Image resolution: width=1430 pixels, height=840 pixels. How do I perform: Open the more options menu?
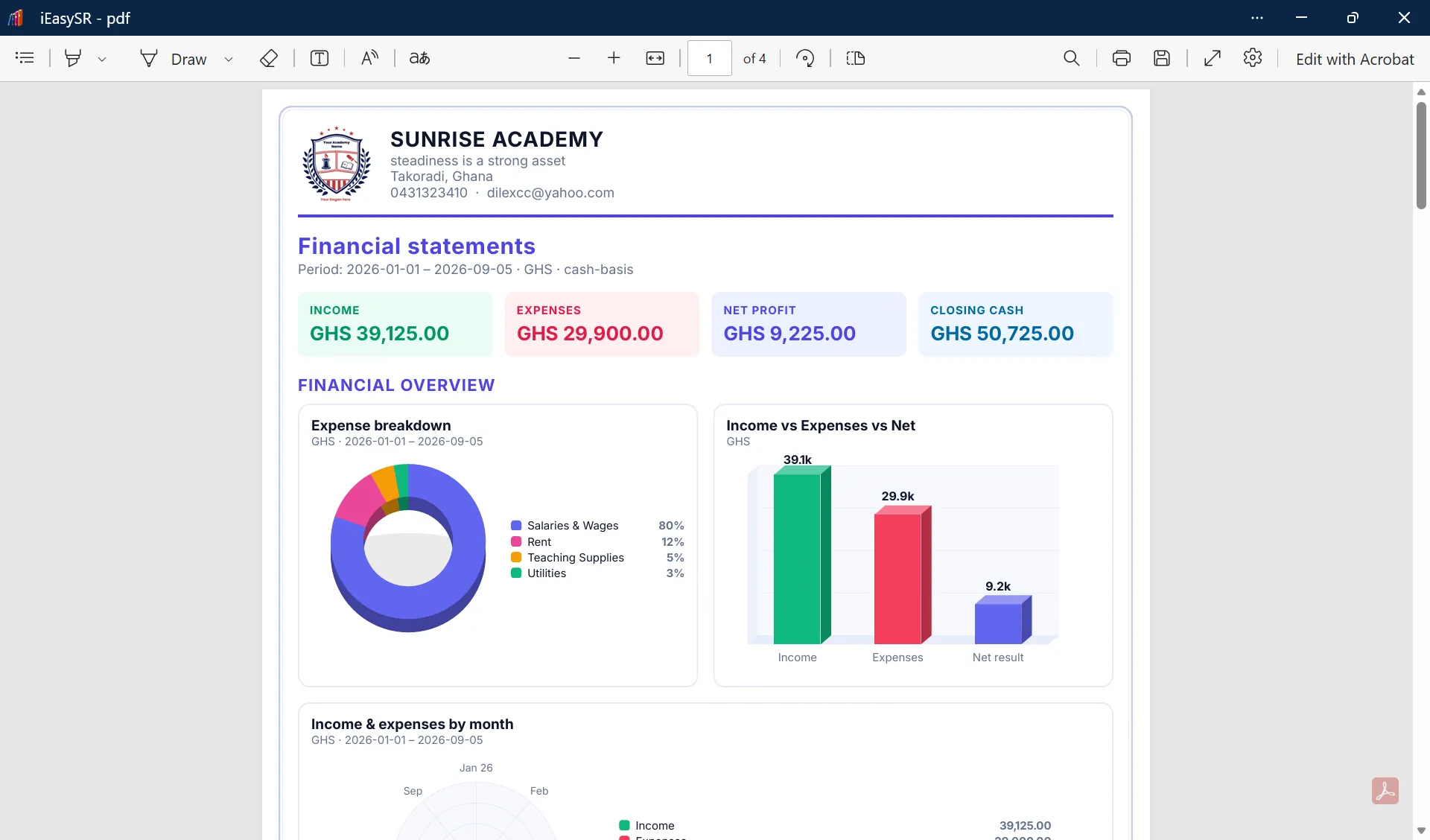(1257, 18)
